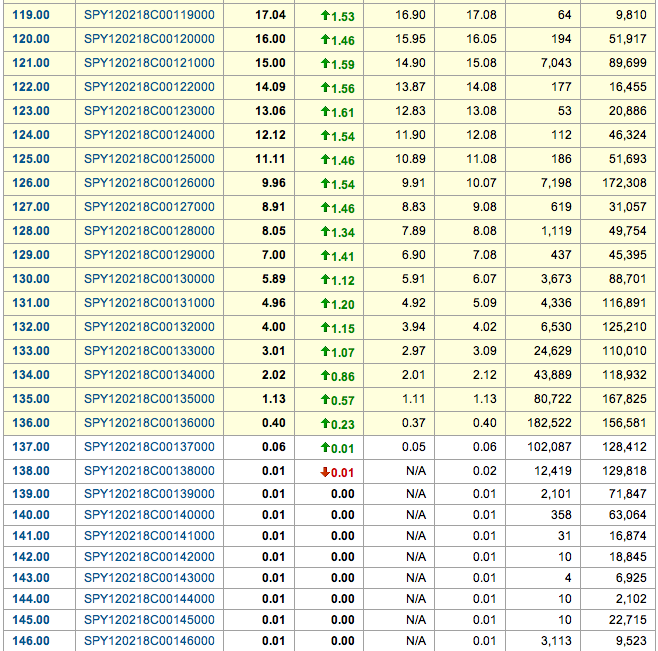Screen dimensions: 658x651
Task: Select bid value 9.91
Action: [x=414, y=183]
